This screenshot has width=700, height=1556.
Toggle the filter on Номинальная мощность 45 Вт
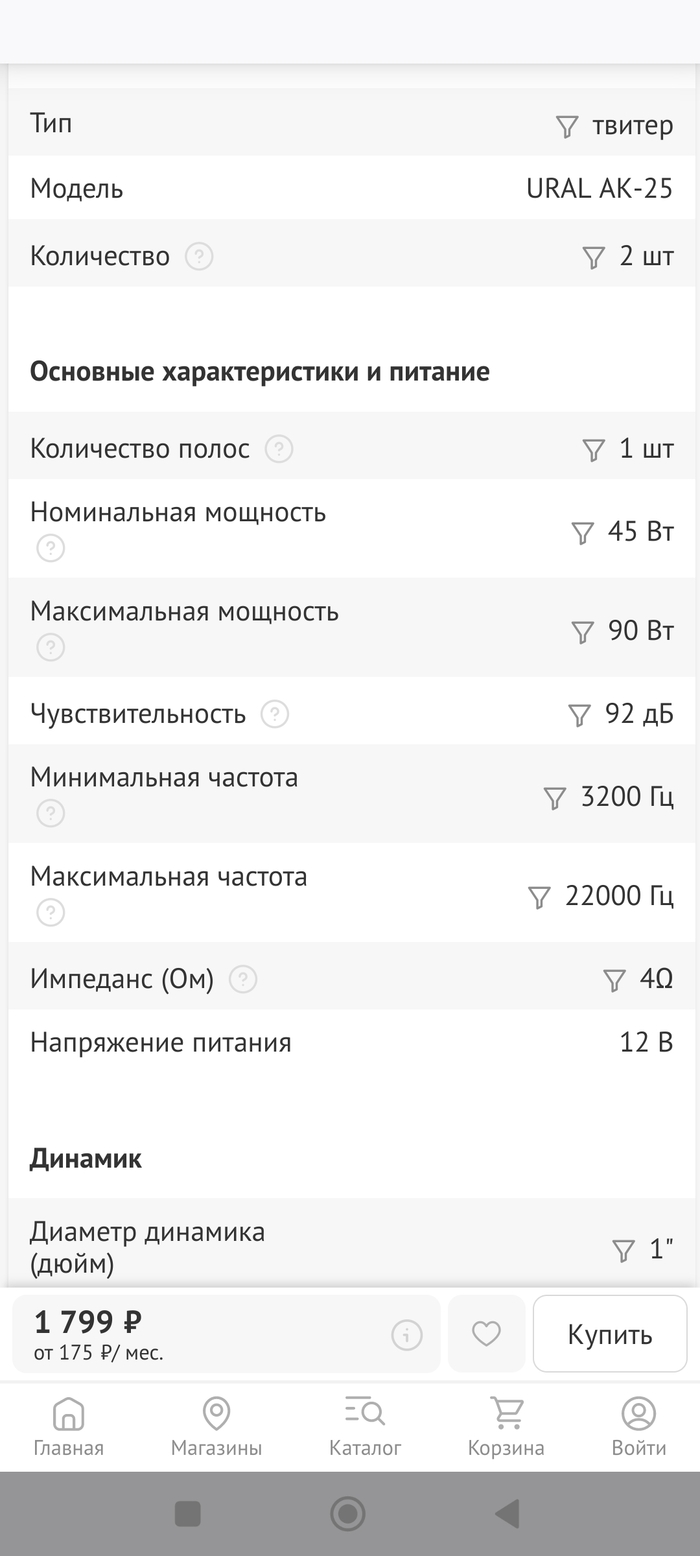point(582,533)
